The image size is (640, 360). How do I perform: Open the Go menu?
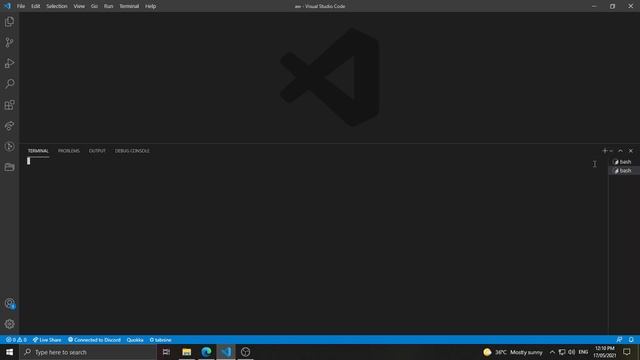coord(94,6)
